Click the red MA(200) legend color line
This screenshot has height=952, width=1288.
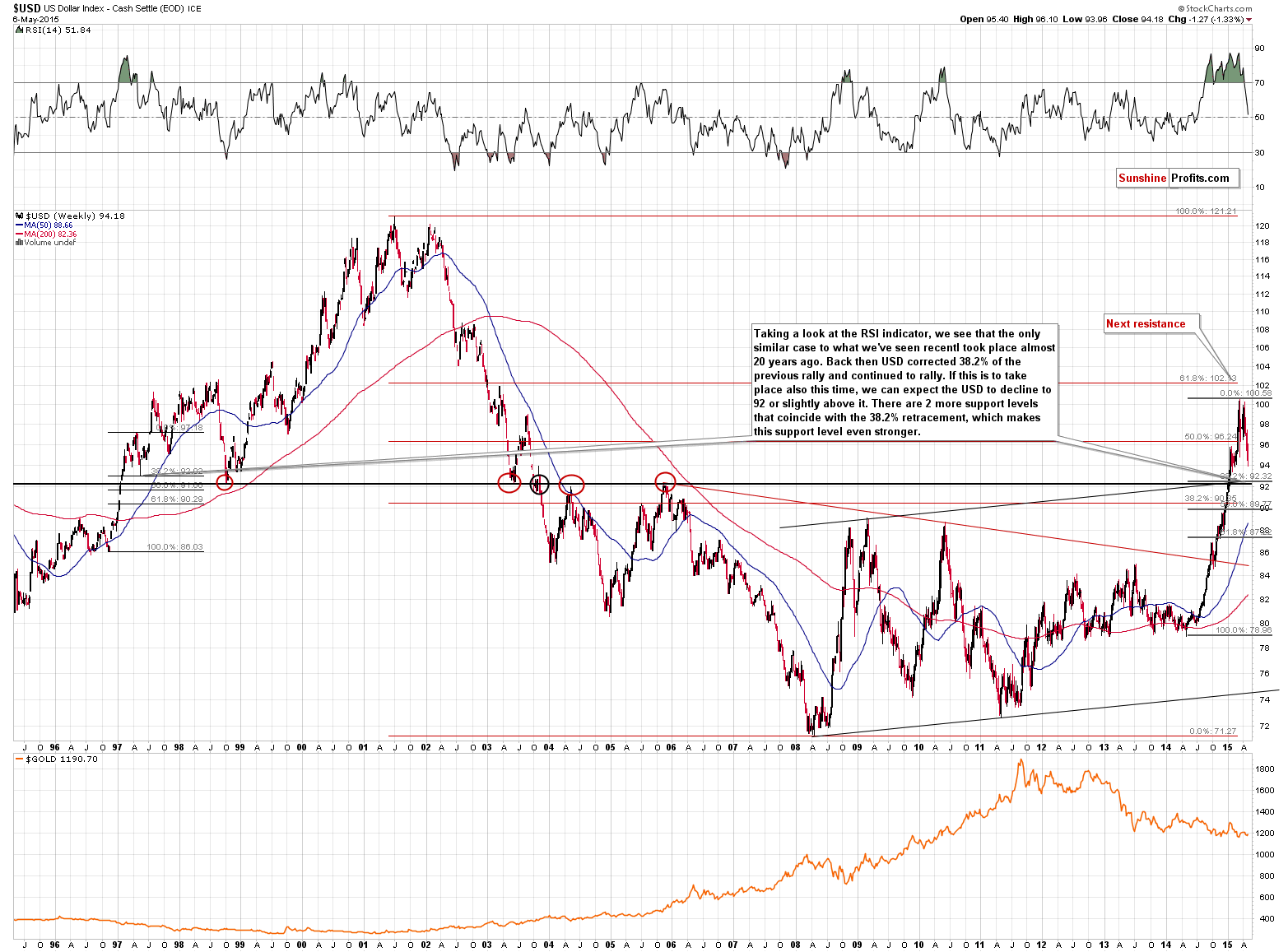(x=19, y=235)
